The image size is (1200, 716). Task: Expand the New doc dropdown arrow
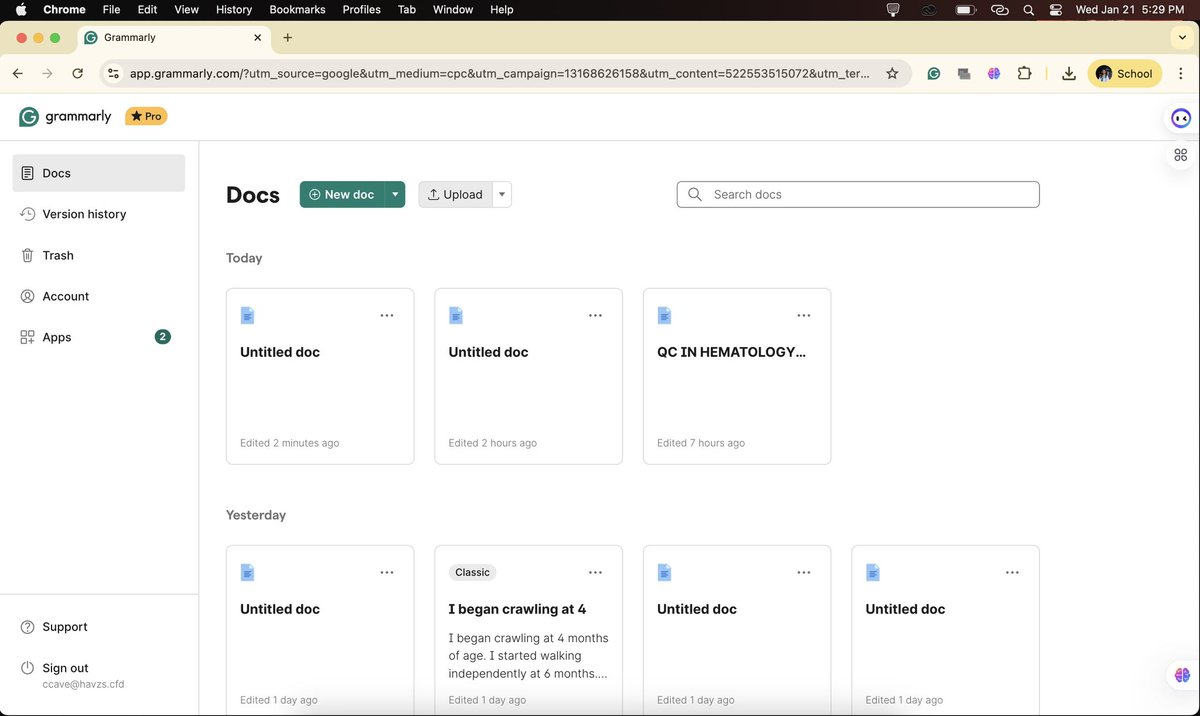[x=395, y=194]
